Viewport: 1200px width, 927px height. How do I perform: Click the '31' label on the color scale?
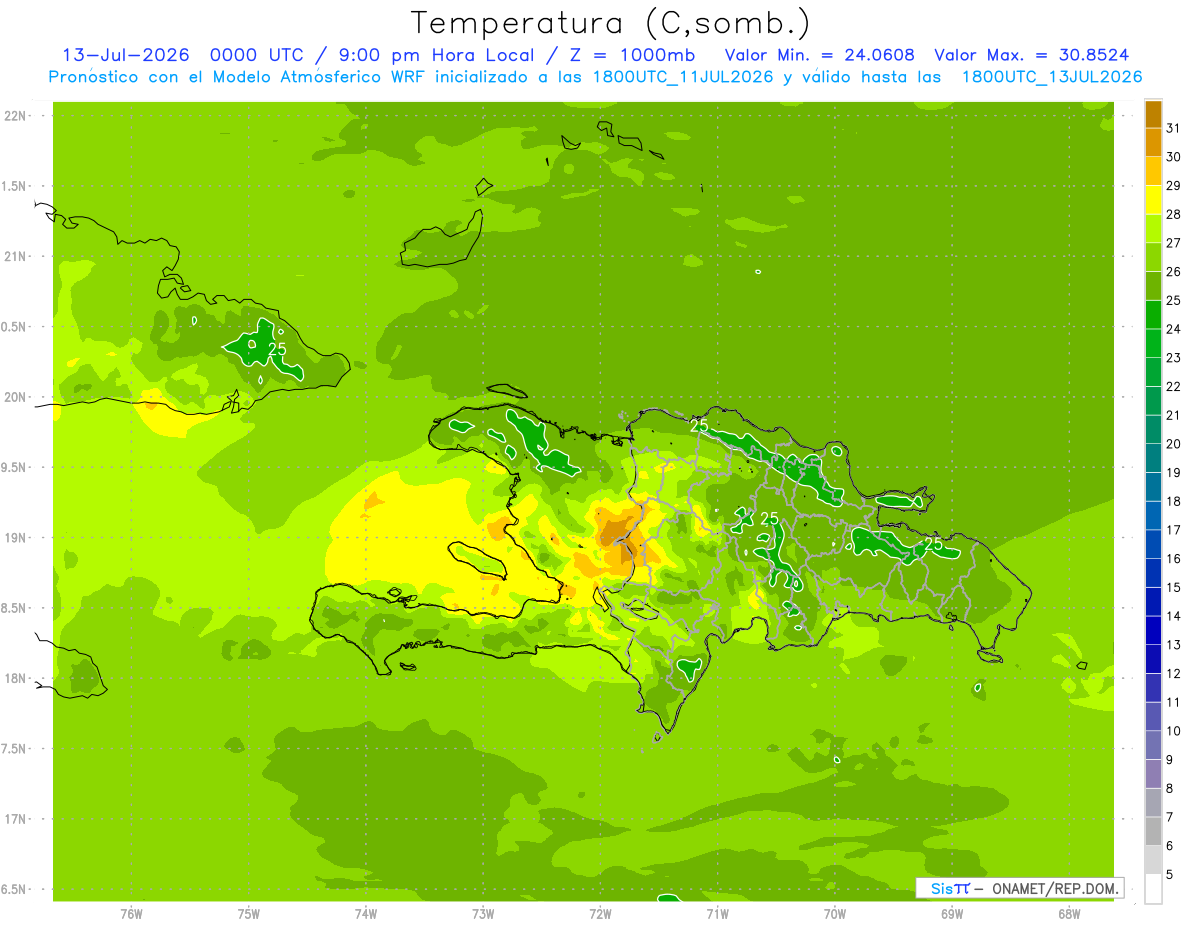tap(1173, 128)
